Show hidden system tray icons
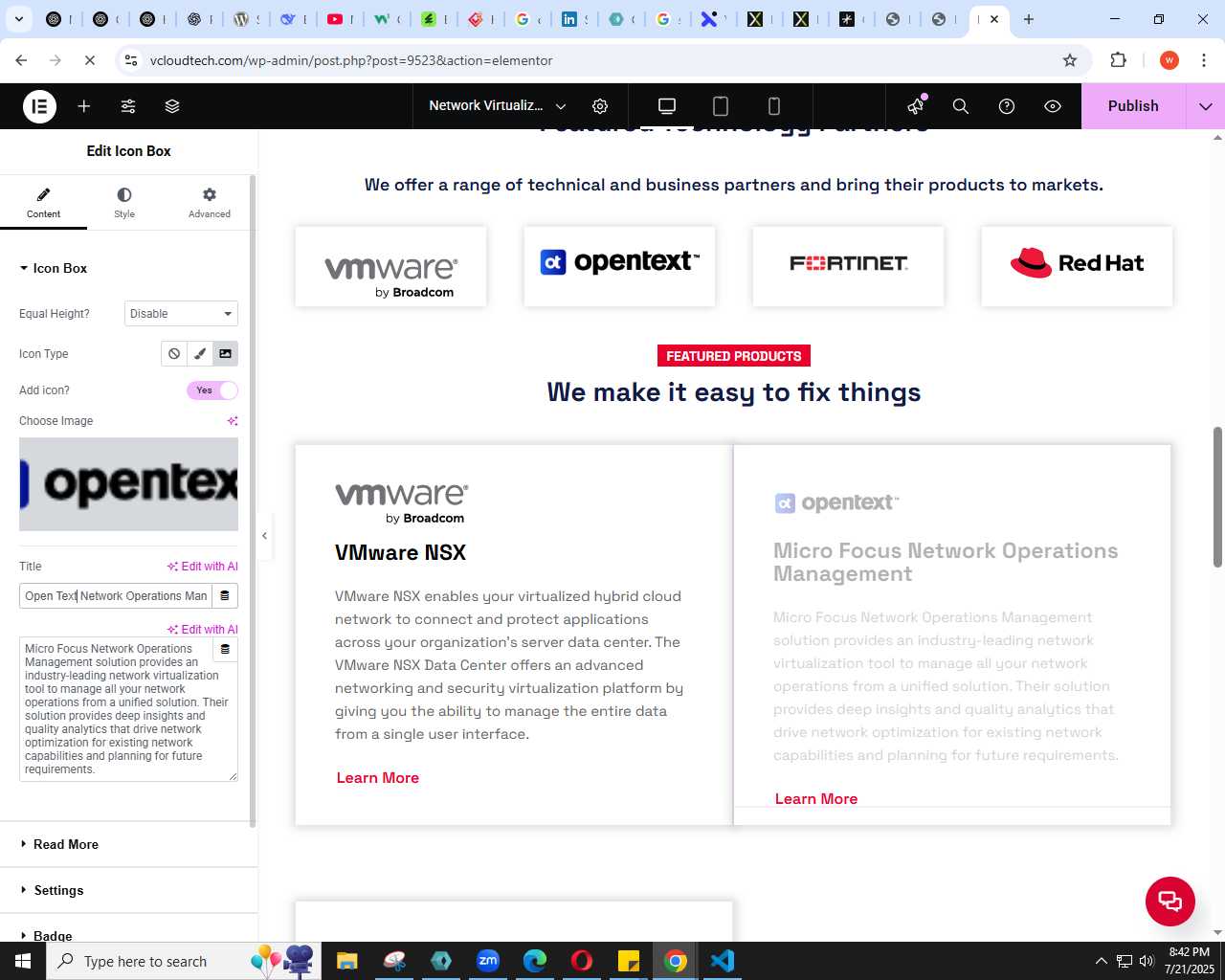 coord(1101,961)
